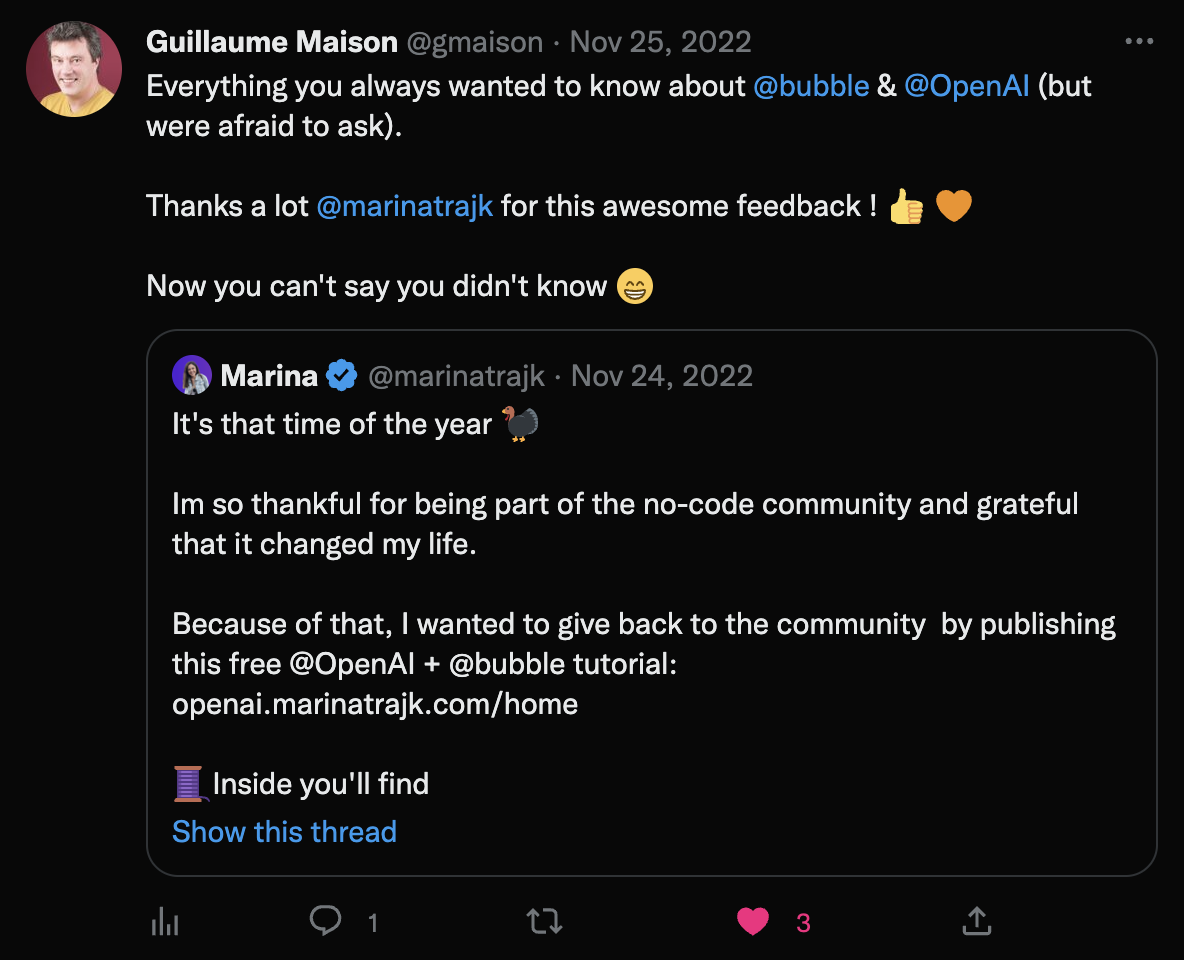Open the @bubble mention link
The height and width of the screenshot is (960, 1184).
810,86
